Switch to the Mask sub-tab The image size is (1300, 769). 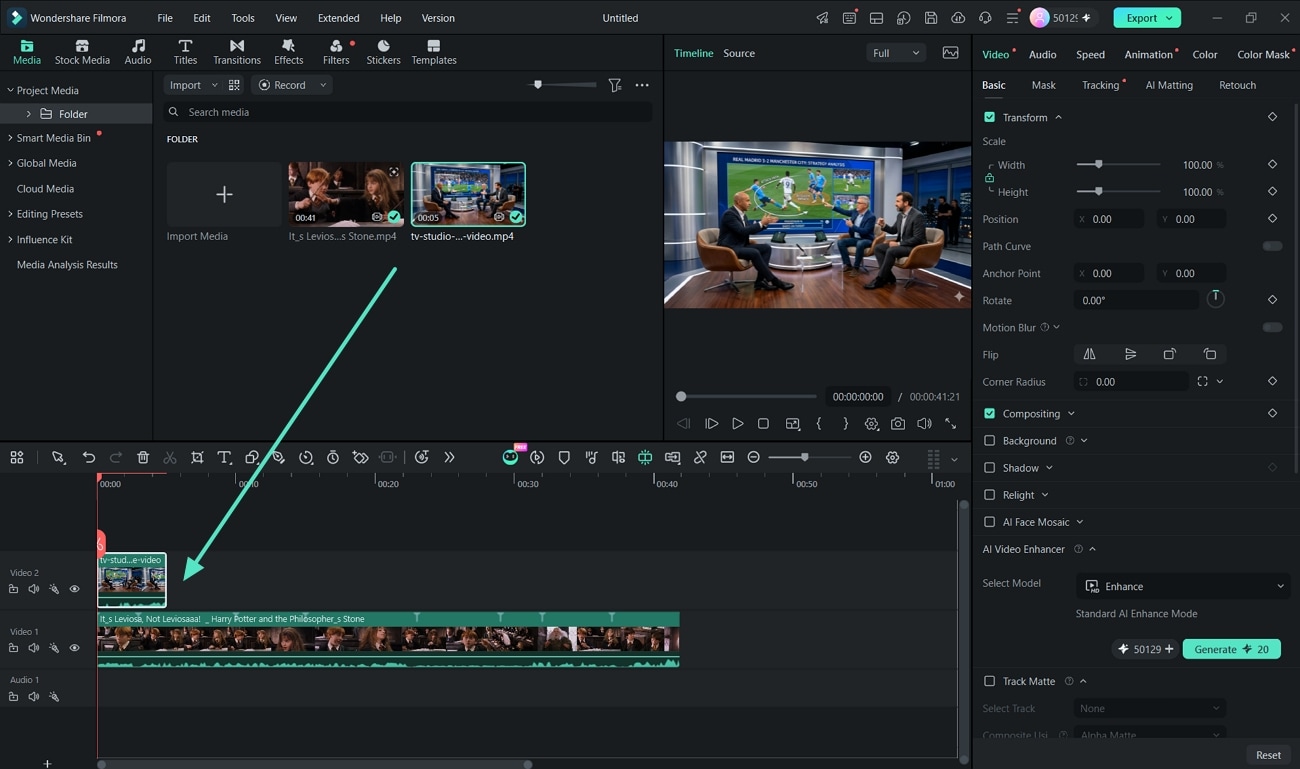[x=1043, y=85]
